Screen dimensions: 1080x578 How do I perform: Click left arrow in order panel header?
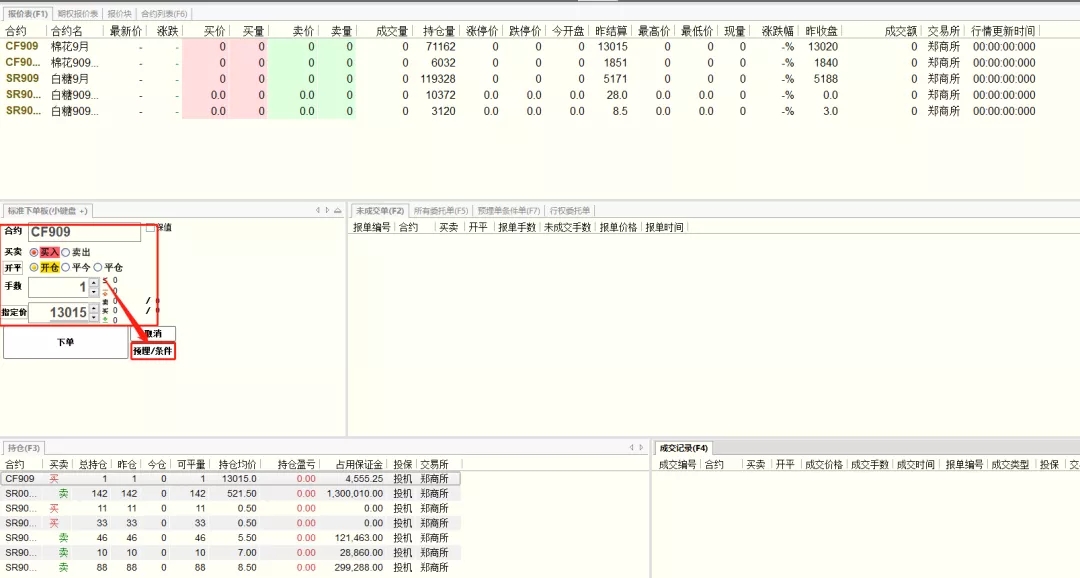(317, 210)
